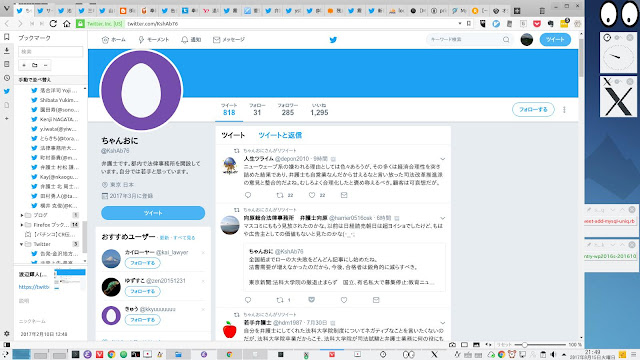Screen dimensions: 640x360
Task: Open the Downloads panel in sidebar
Action: tap(7, 51)
